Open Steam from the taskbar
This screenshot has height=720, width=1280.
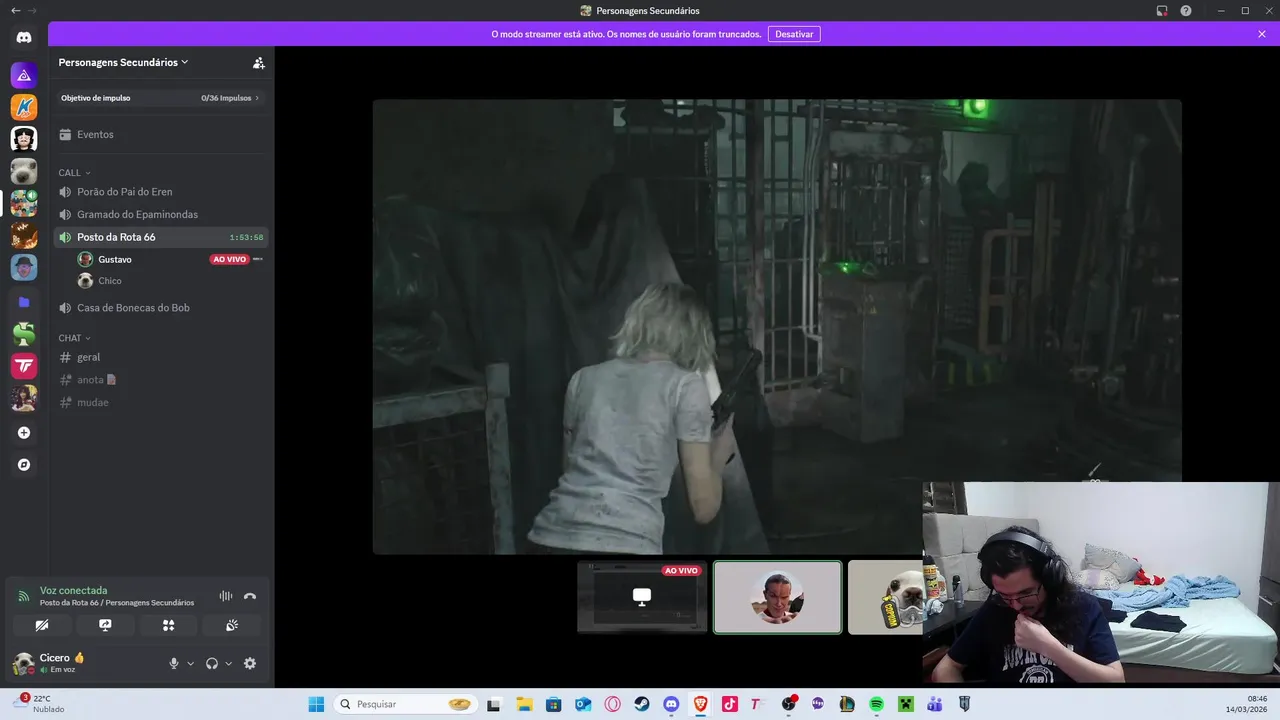pos(642,704)
